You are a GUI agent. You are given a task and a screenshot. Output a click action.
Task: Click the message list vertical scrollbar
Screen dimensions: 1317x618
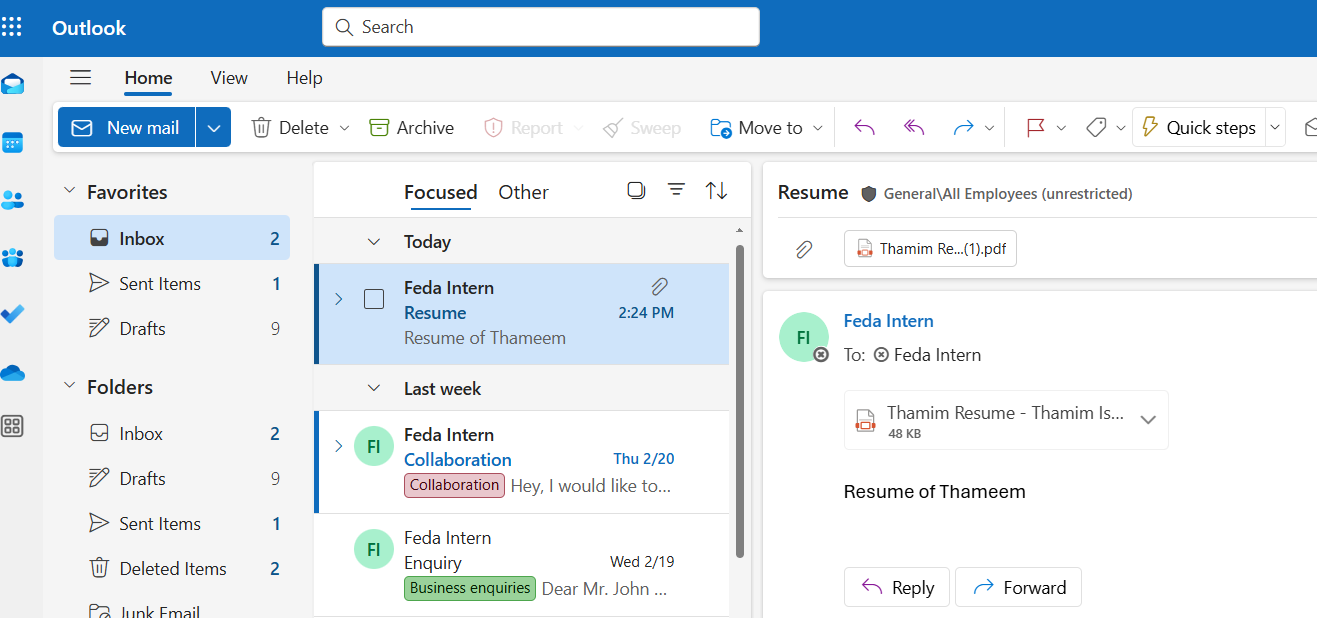click(x=740, y=400)
